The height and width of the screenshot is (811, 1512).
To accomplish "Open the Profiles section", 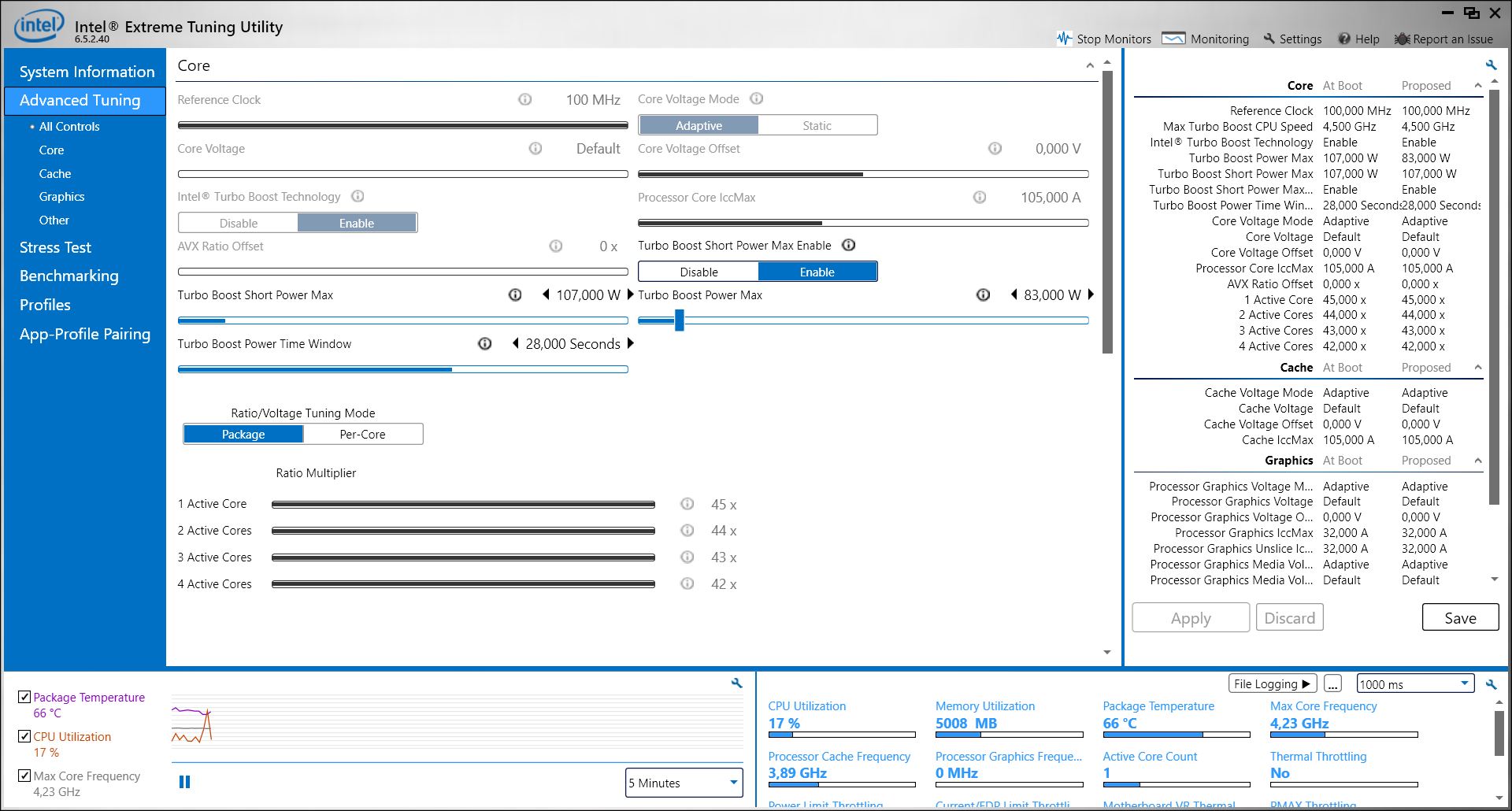I will point(45,305).
